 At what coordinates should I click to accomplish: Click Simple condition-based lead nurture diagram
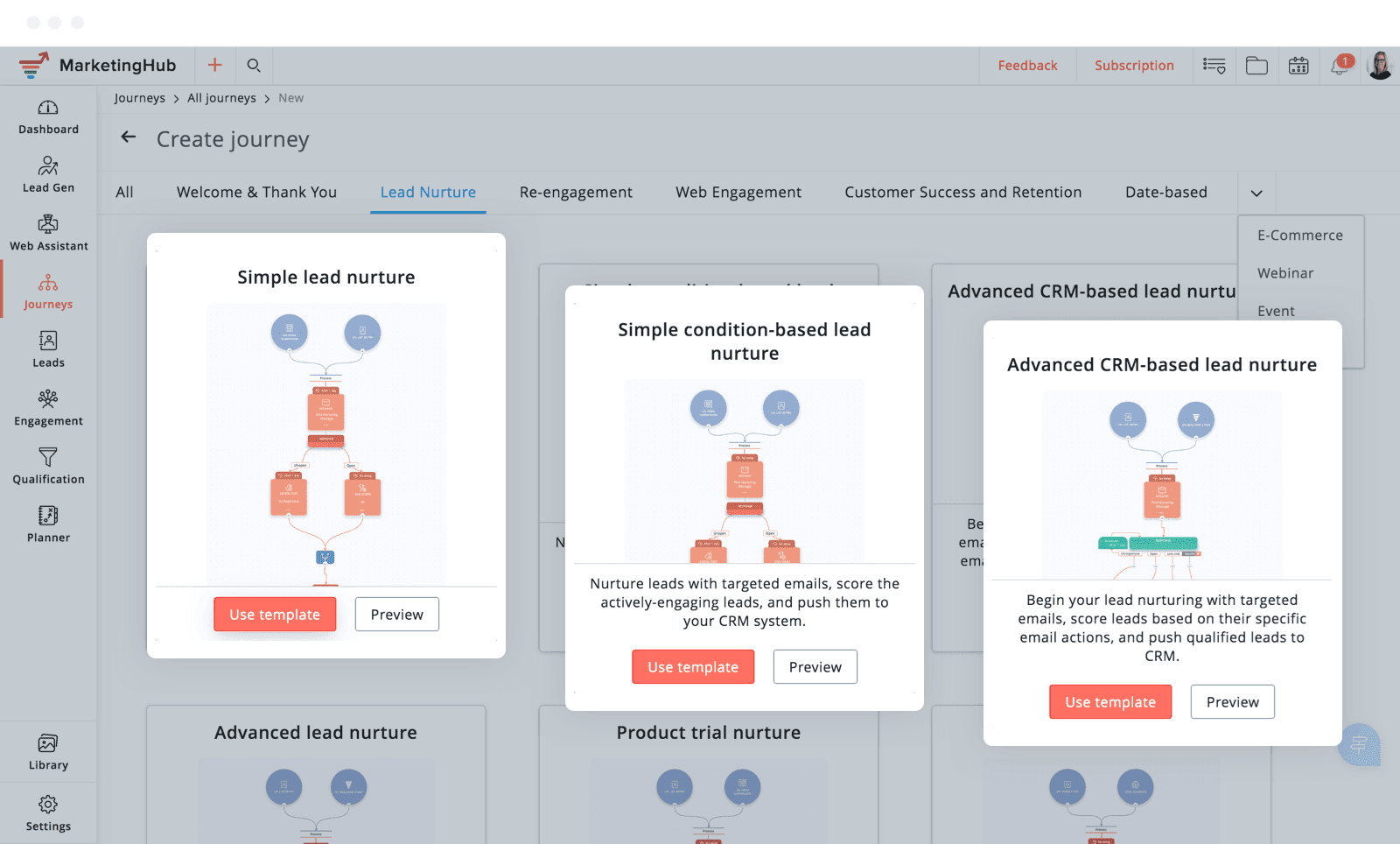click(x=745, y=471)
